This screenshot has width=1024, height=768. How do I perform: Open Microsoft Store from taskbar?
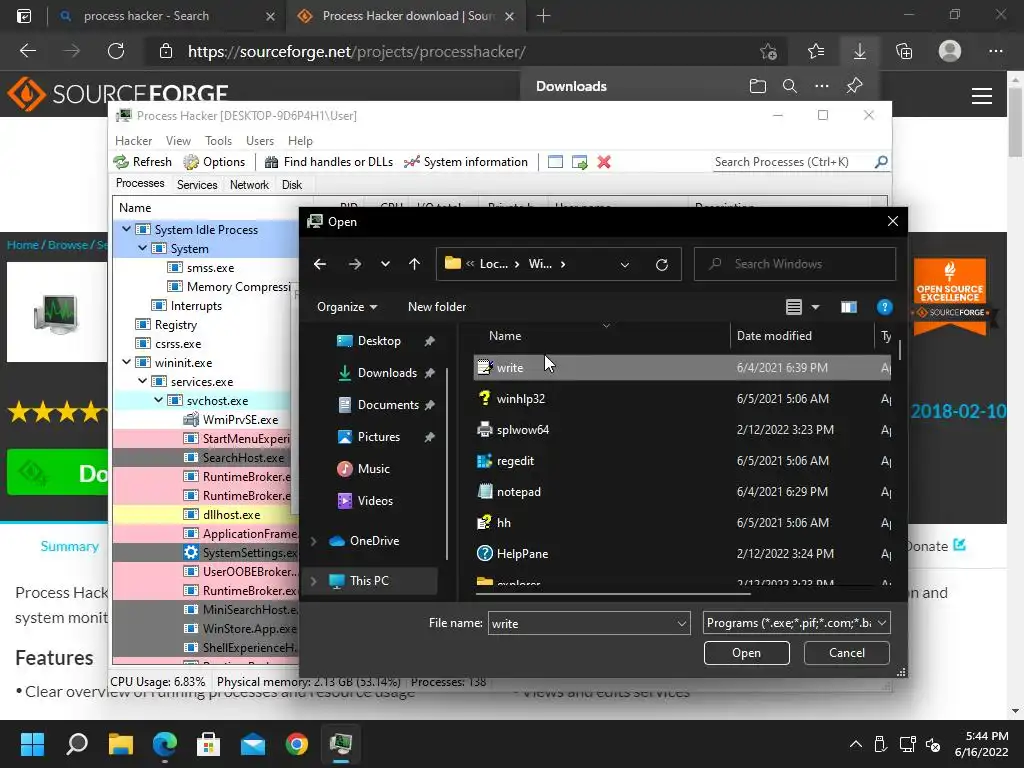click(x=208, y=744)
